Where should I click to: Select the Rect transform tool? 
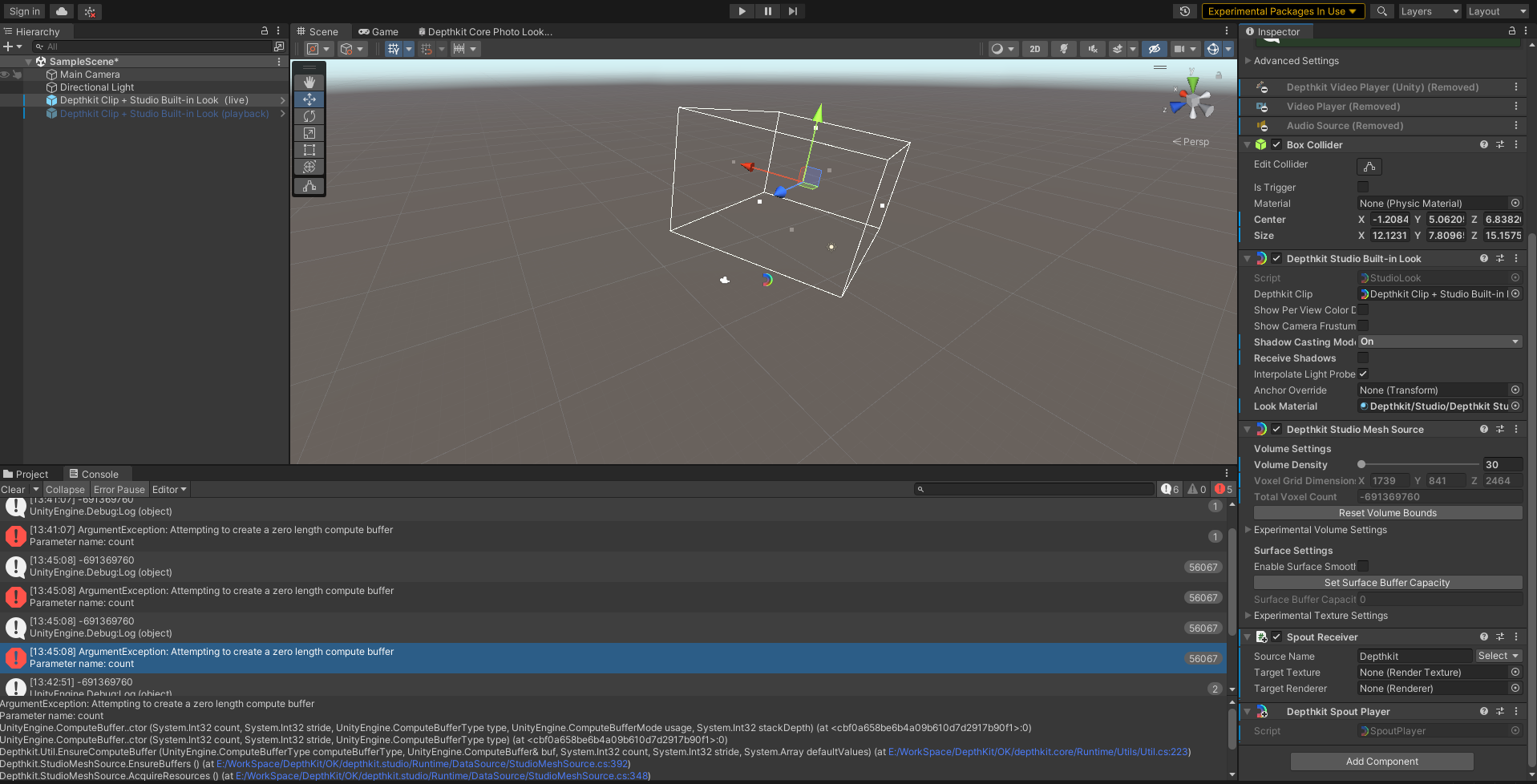(x=309, y=150)
